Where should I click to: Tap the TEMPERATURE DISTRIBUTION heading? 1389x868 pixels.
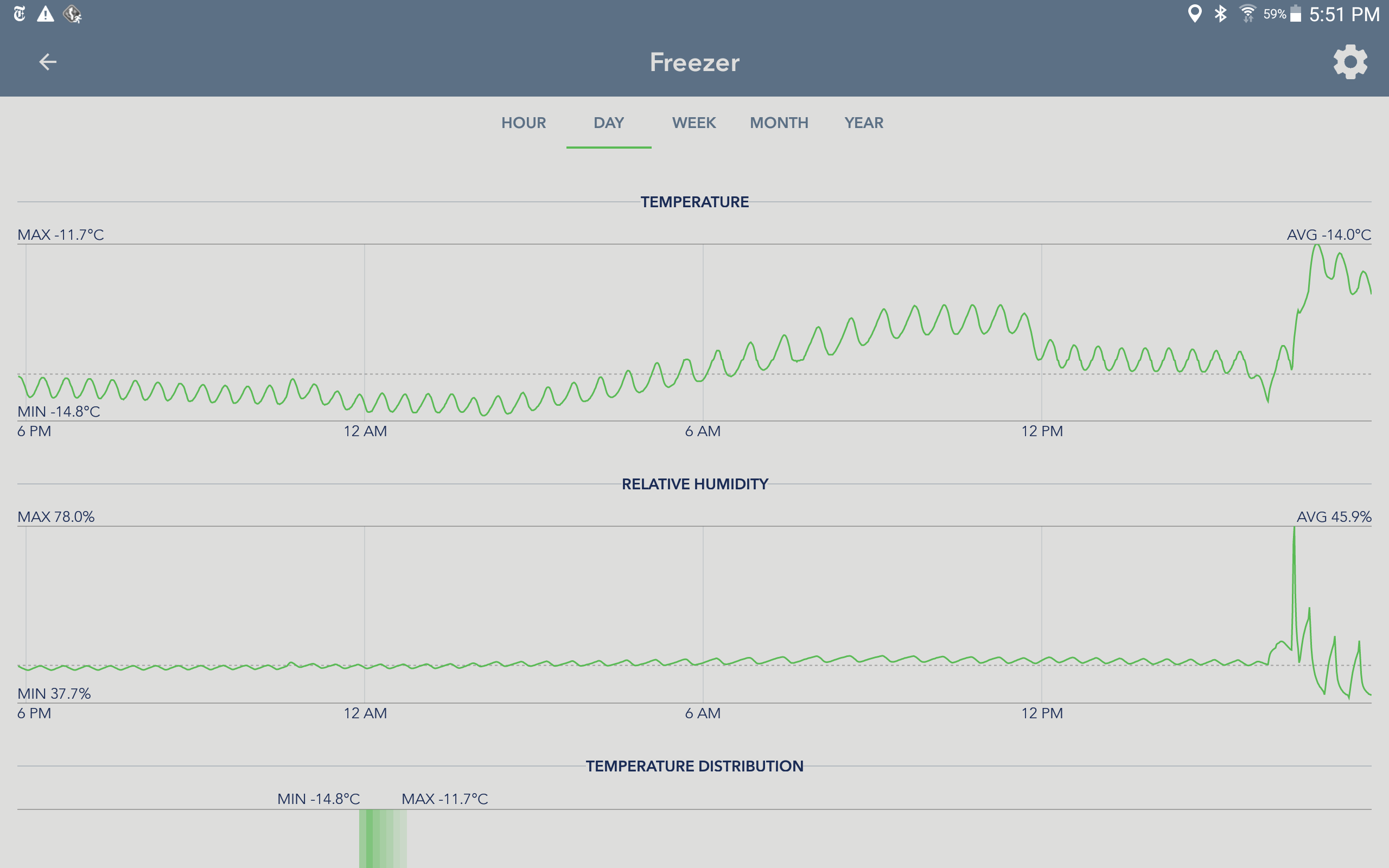694,766
